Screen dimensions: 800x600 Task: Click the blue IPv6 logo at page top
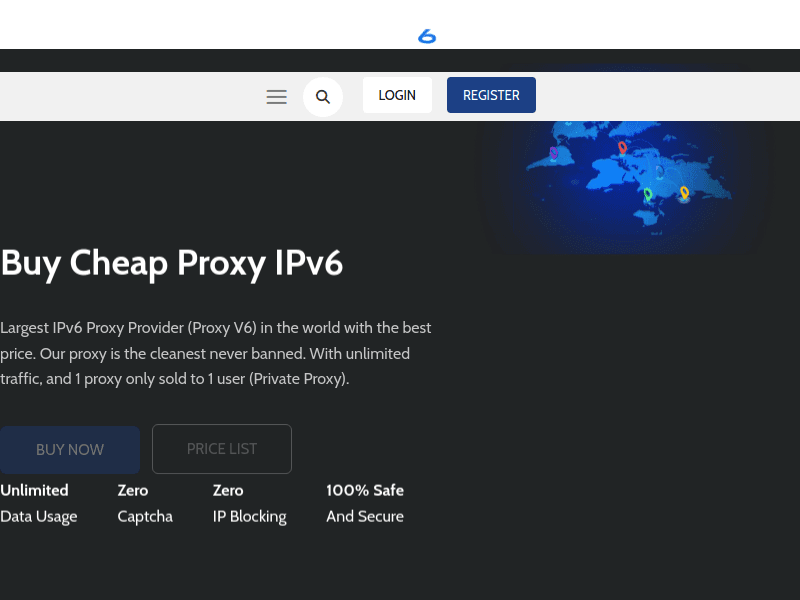click(x=427, y=36)
